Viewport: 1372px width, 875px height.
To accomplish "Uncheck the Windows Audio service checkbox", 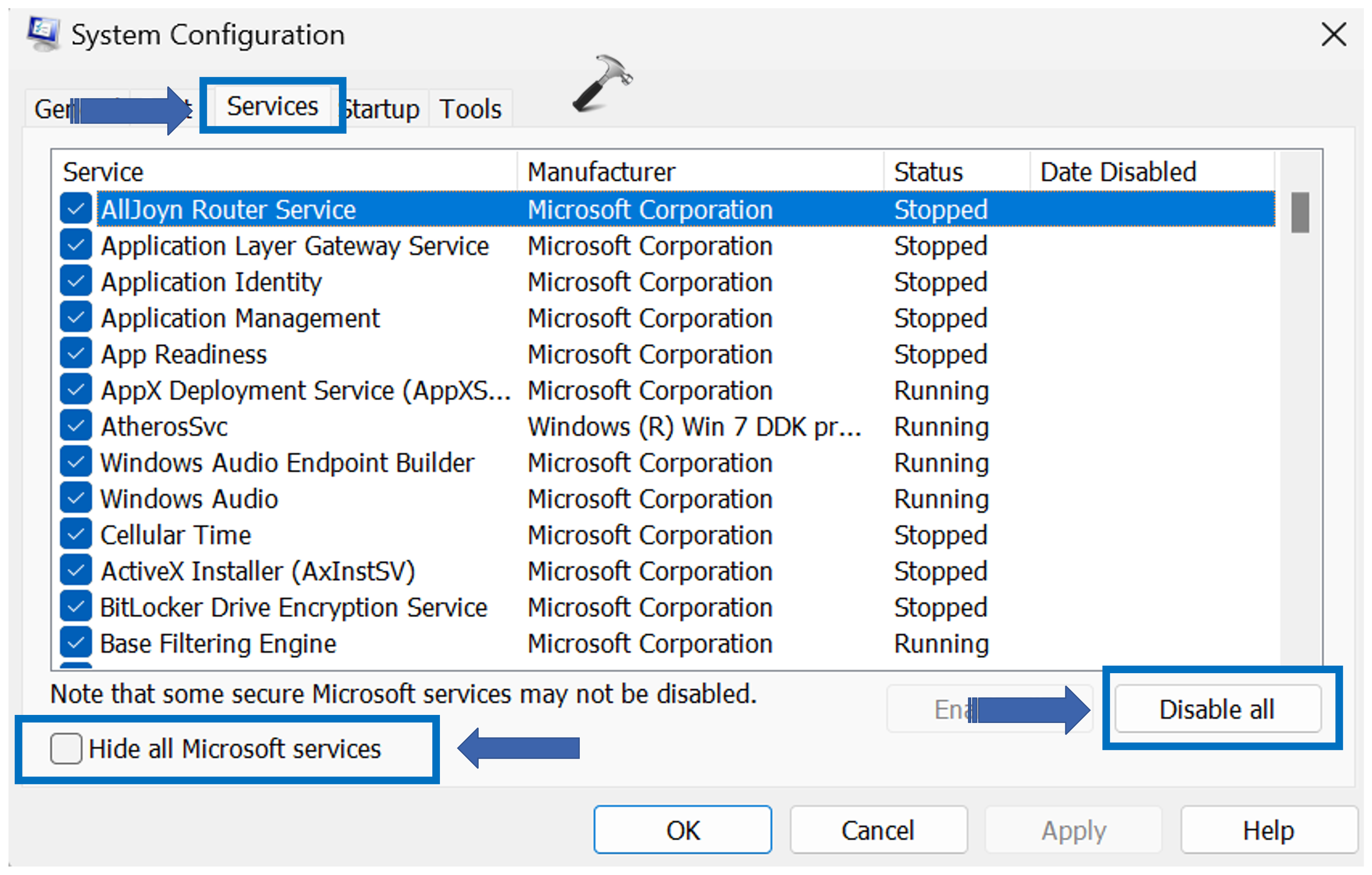I will tap(76, 498).
